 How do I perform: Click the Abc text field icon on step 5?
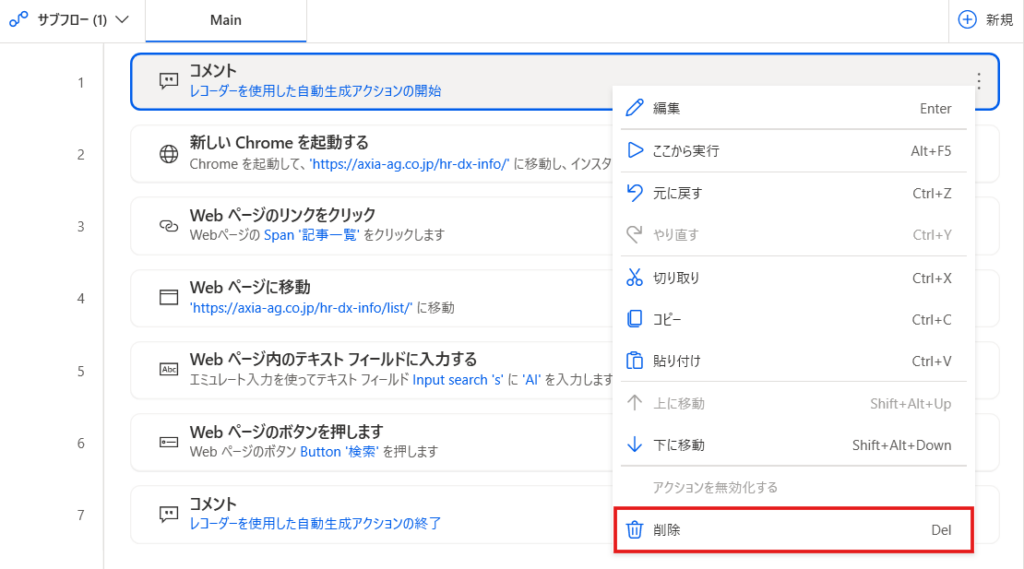169,370
